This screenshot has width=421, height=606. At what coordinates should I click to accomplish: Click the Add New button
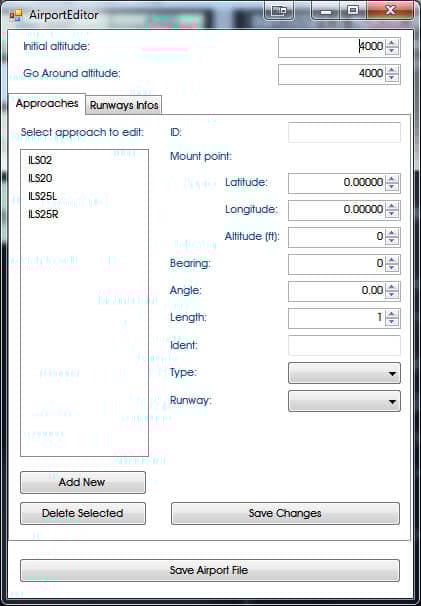coord(83,482)
